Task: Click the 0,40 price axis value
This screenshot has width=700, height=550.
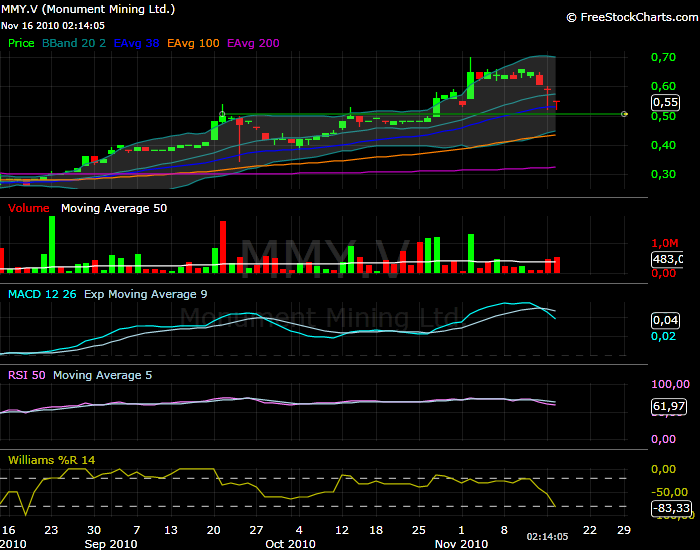Action: [663, 145]
